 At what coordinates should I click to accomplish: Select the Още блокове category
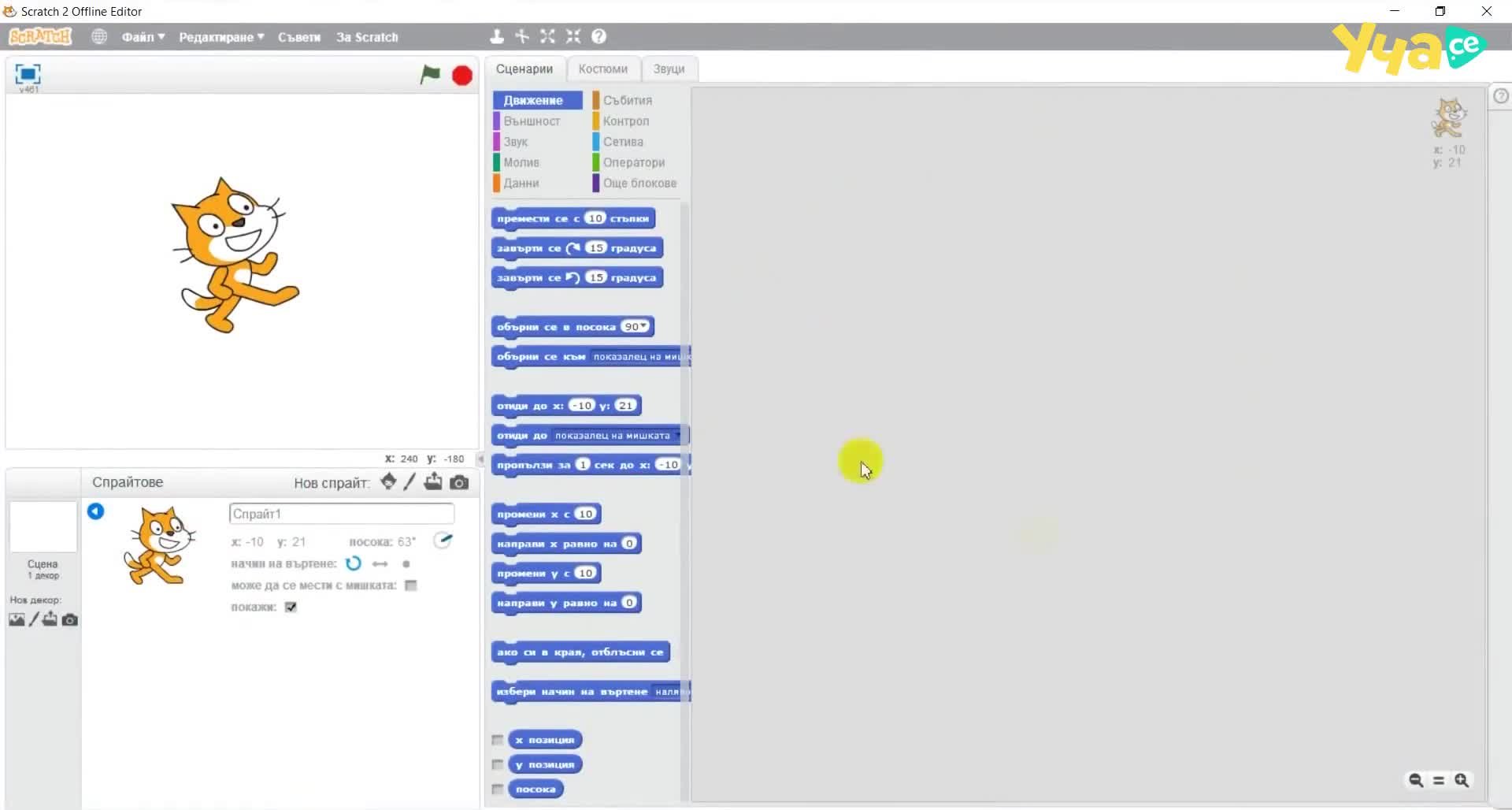[x=636, y=182]
